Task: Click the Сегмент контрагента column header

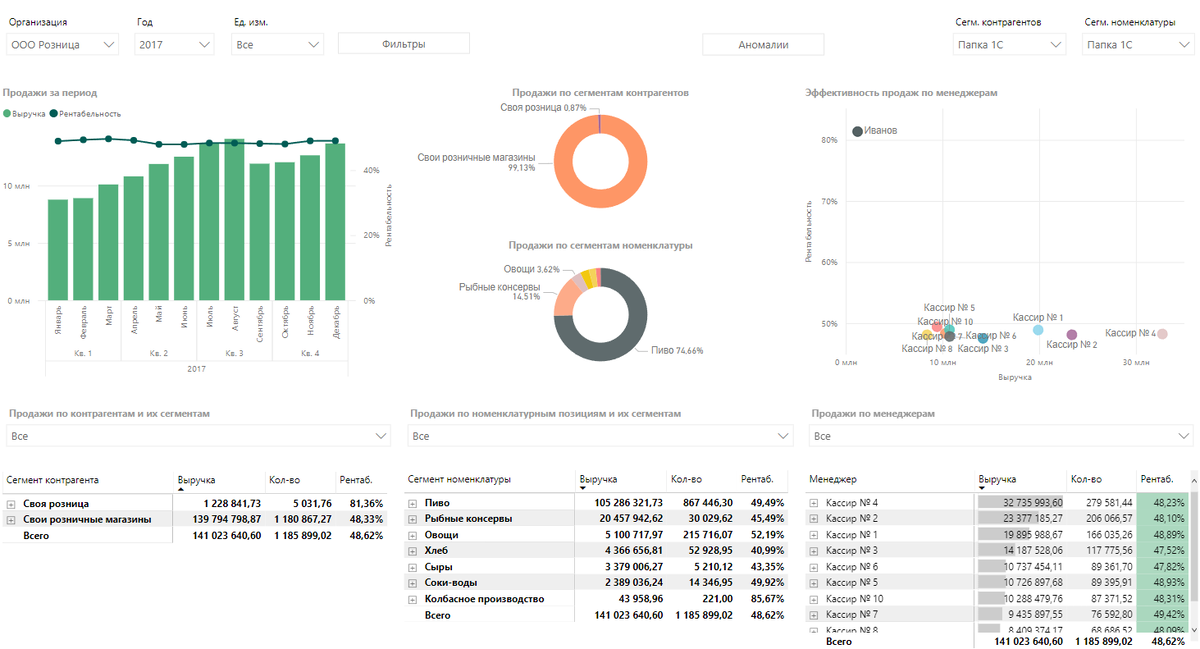Action: (x=53, y=480)
